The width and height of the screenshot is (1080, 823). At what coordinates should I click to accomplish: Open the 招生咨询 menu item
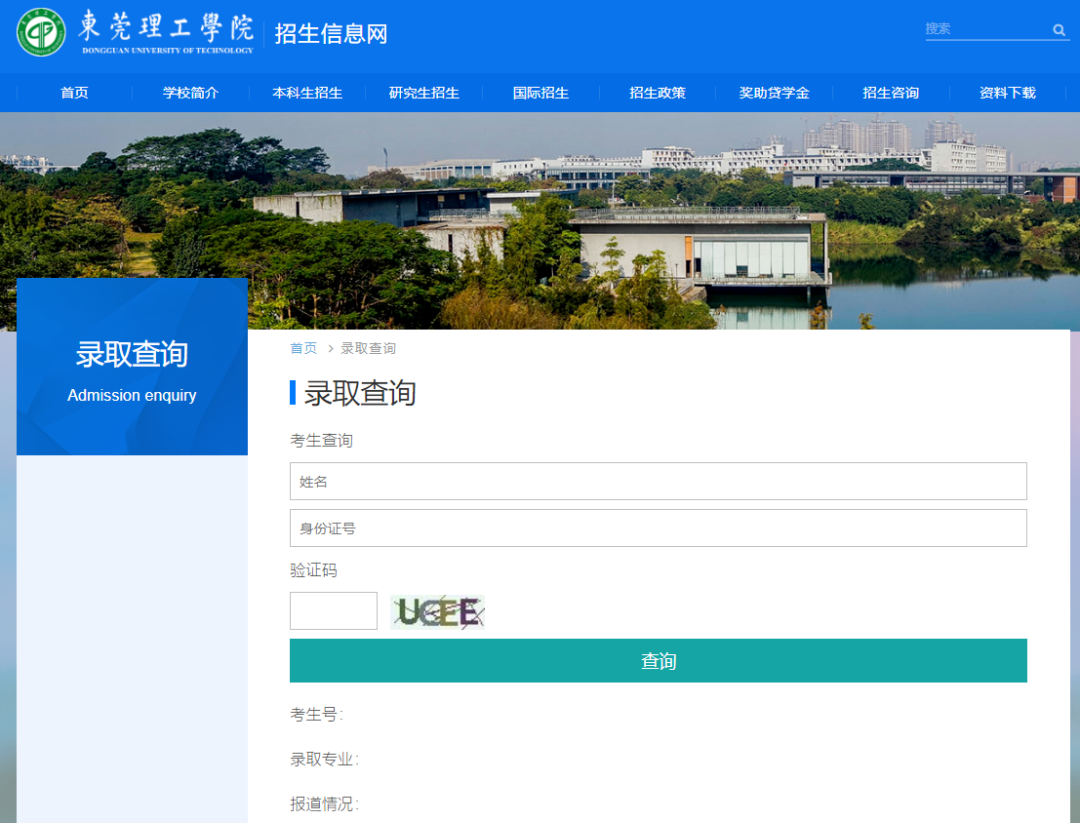click(890, 92)
